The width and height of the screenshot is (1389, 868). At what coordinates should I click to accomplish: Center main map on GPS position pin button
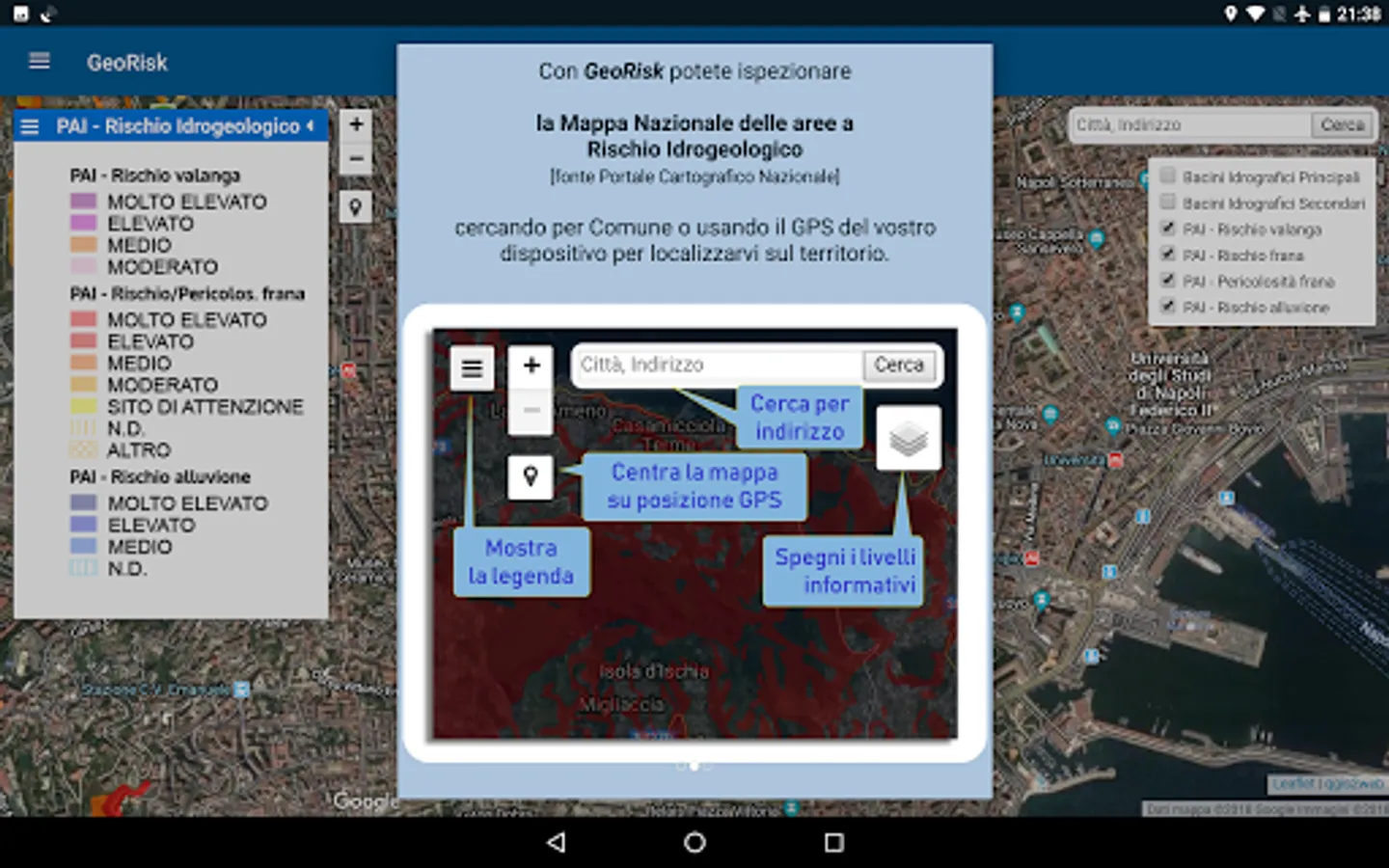356,206
